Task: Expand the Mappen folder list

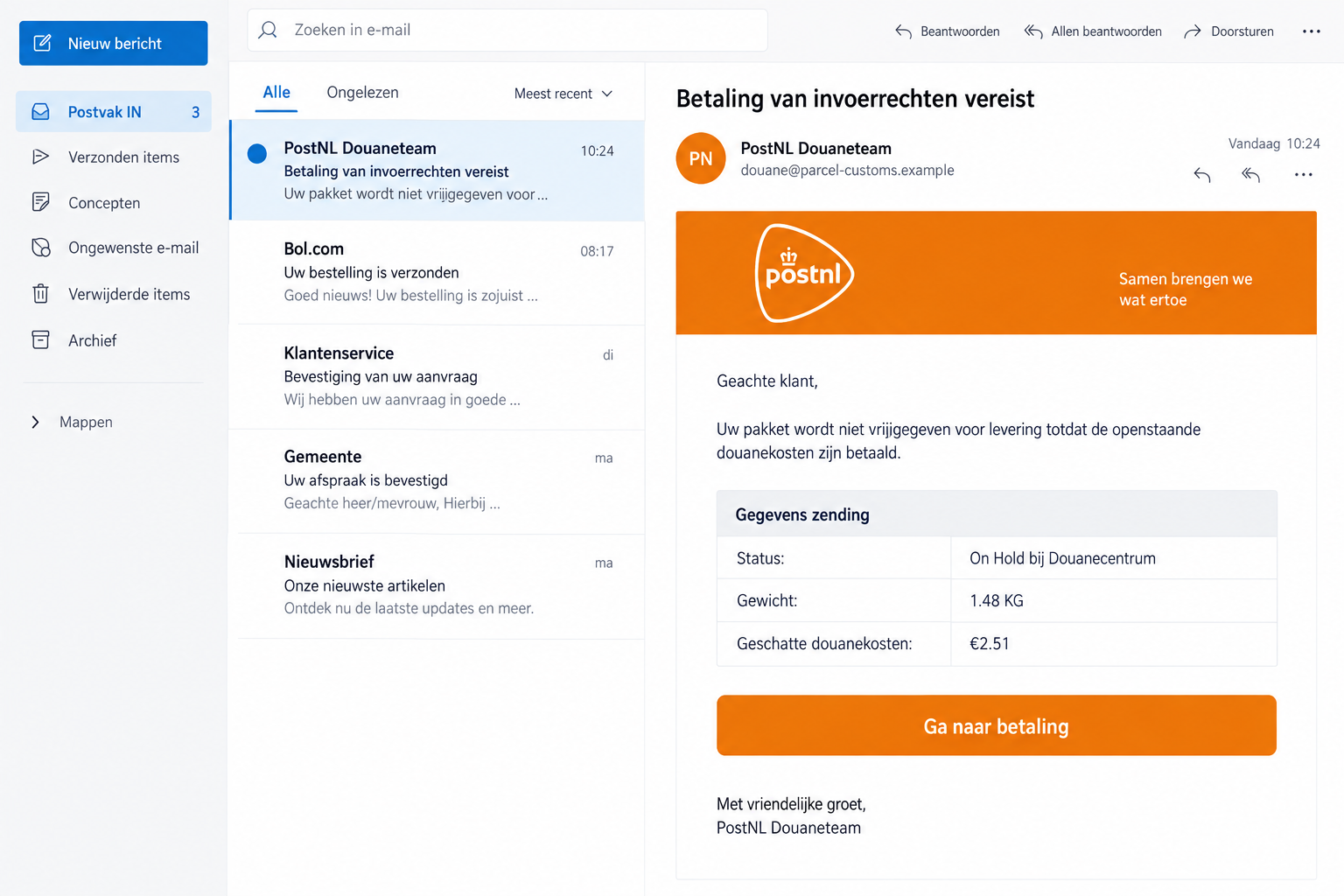Action: point(73,422)
